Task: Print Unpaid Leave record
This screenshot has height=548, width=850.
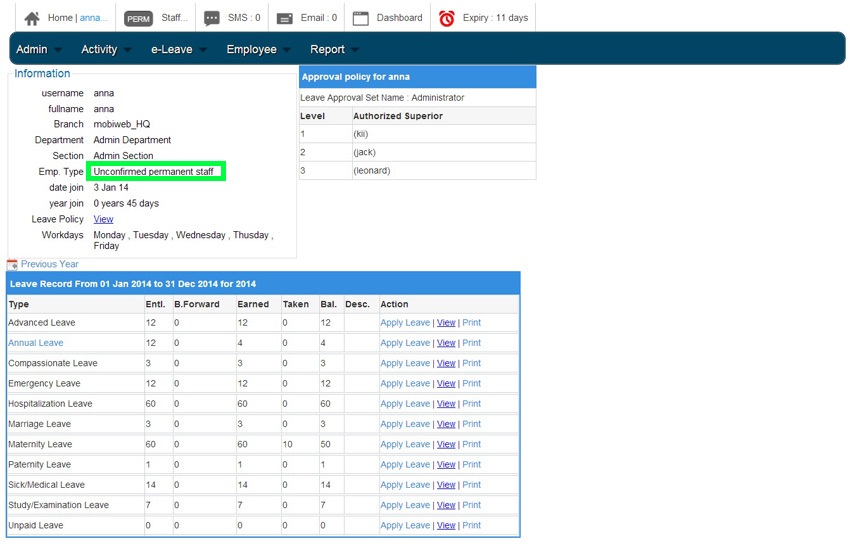Action: tap(472, 526)
